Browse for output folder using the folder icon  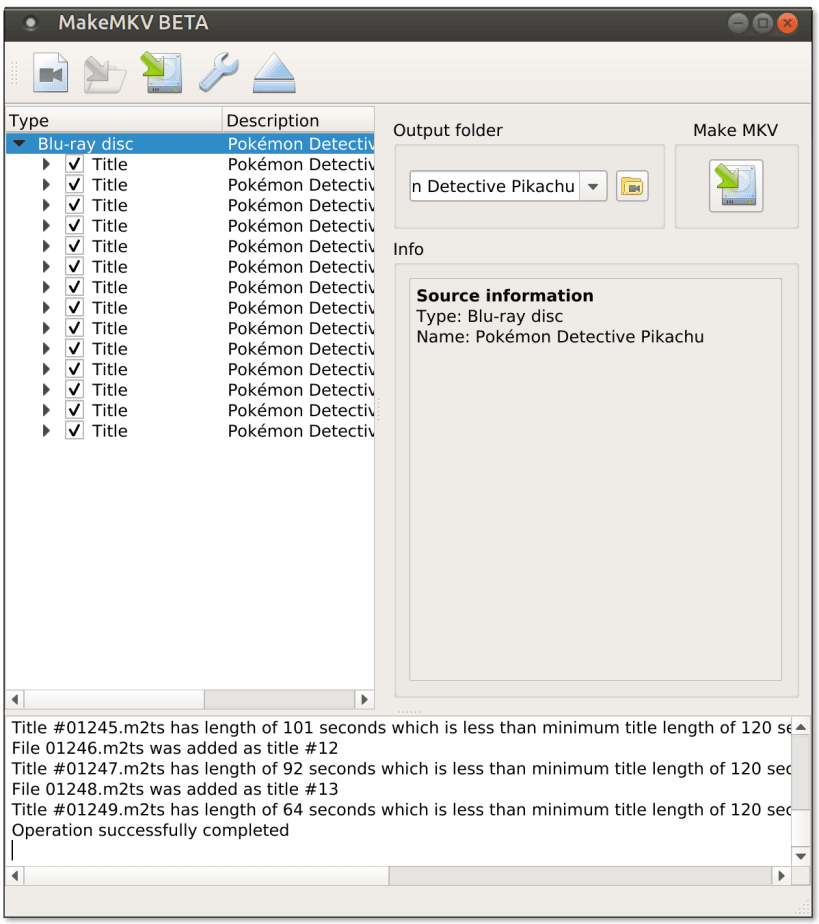(632, 186)
